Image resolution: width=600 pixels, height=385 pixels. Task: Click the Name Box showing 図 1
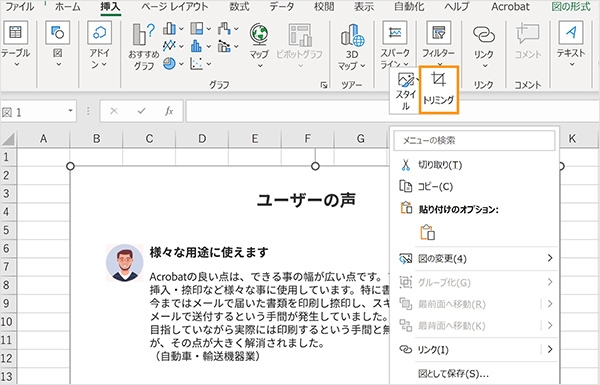(x=34, y=111)
